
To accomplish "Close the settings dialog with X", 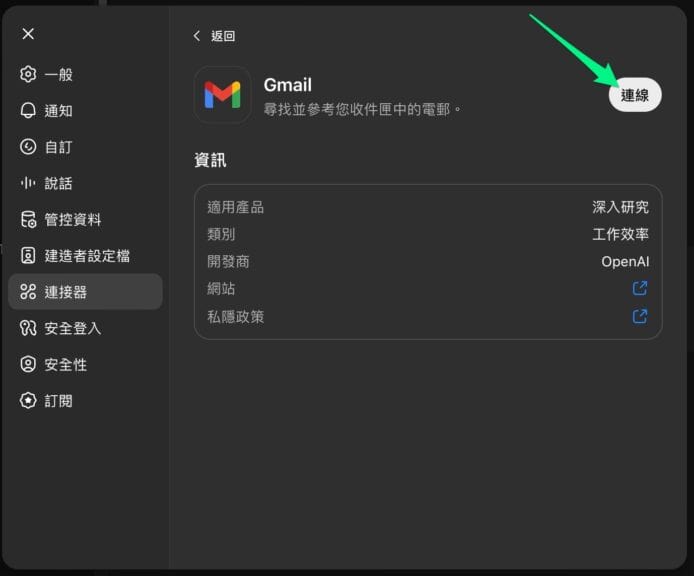I will coord(28,34).
